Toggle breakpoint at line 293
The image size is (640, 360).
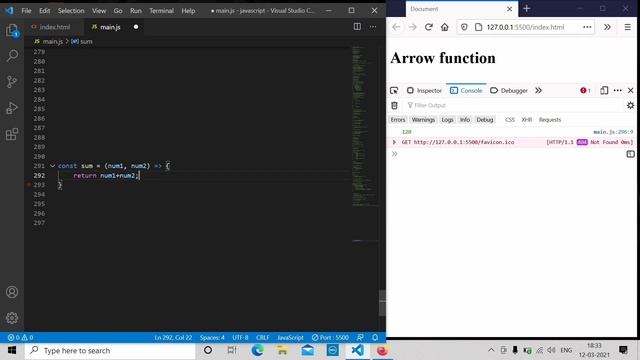coord(29,185)
